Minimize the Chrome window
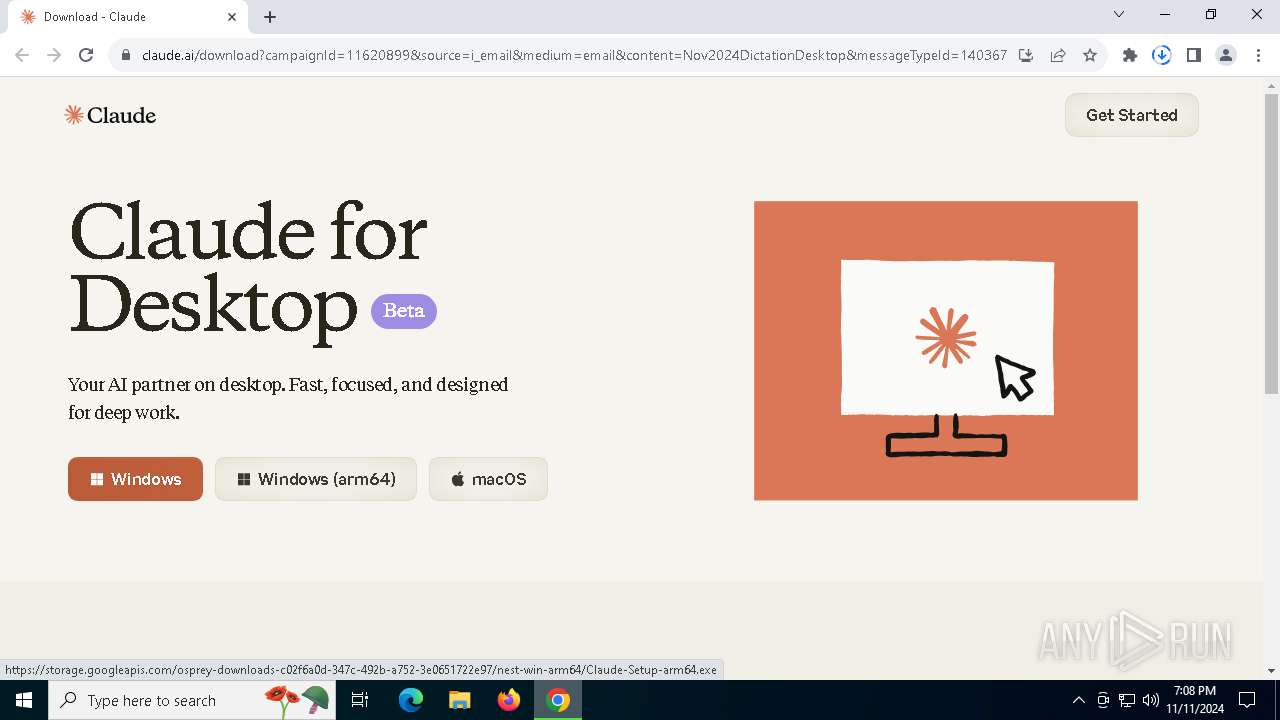 [1165, 15]
